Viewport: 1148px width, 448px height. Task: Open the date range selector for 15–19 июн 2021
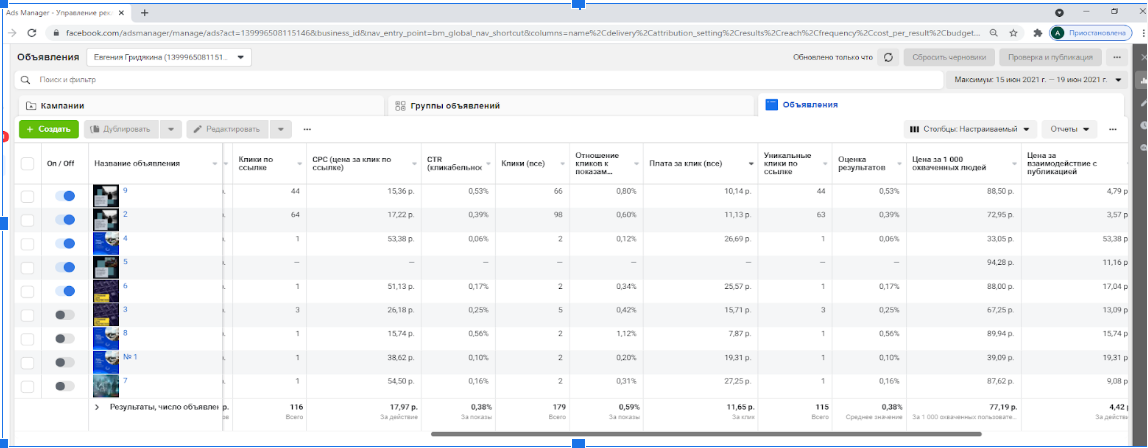[x=1036, y=80]
